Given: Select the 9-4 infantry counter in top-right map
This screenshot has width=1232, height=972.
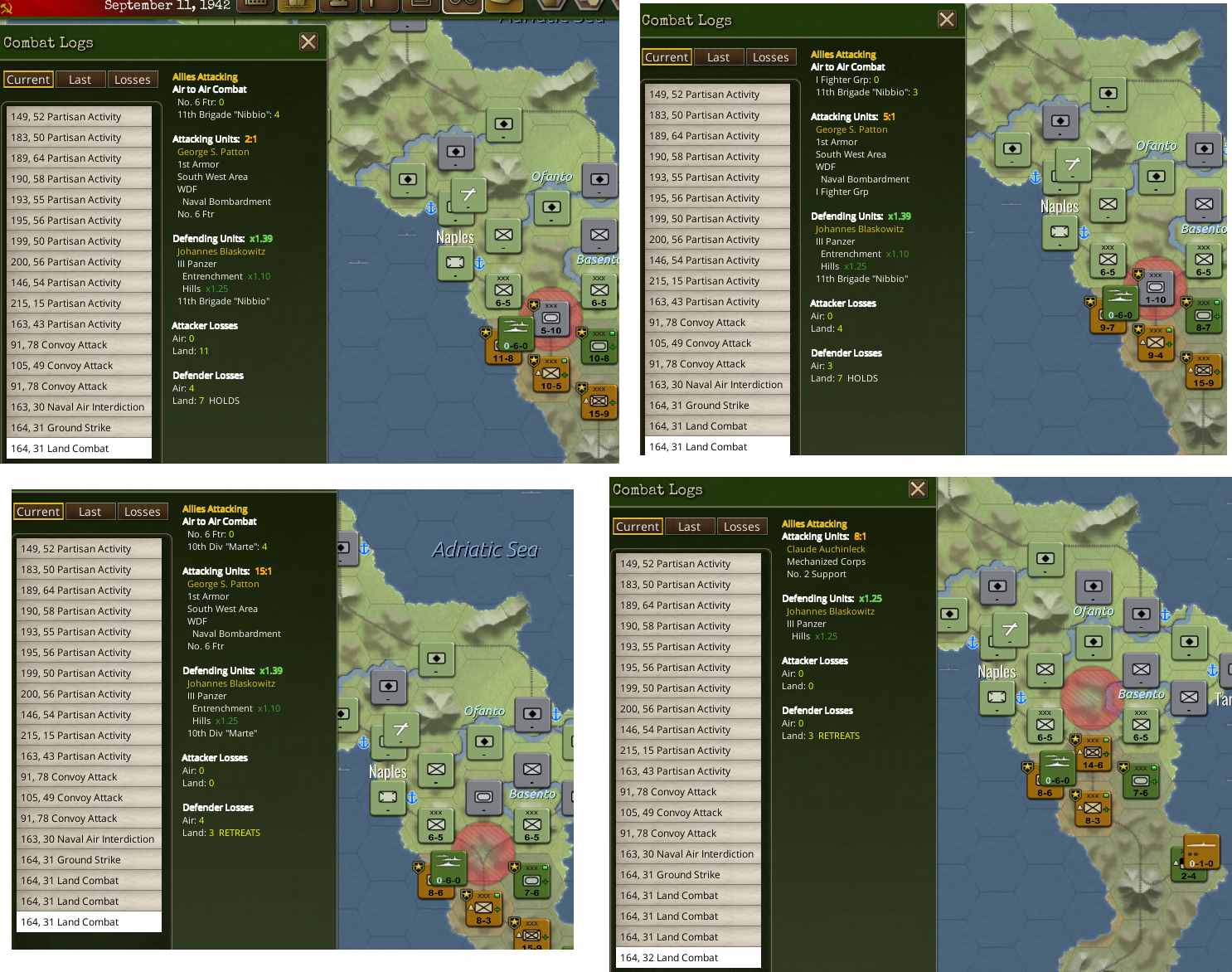Looking at the screenshot, I should (x=1156, y=344).
